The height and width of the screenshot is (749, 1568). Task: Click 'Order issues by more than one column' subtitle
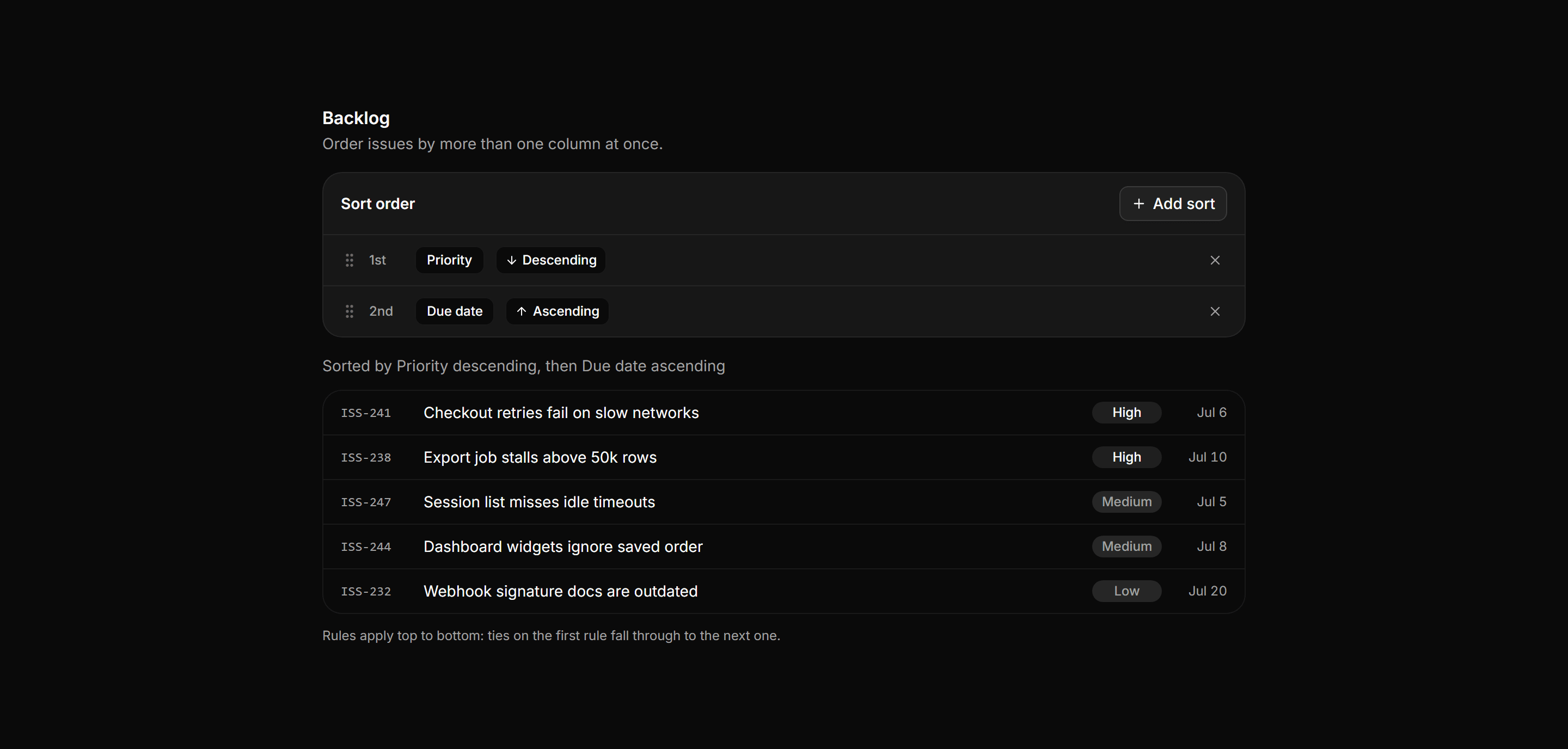[492, 144]
